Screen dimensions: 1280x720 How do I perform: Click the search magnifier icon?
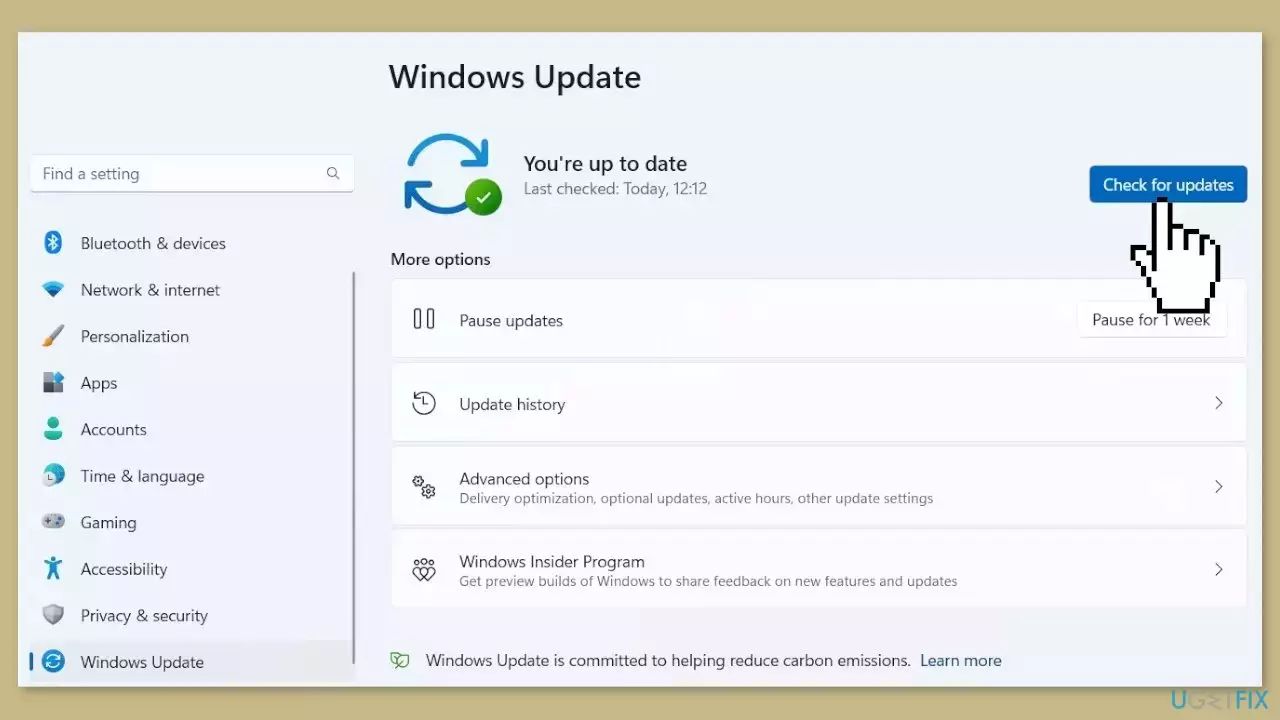click(333, 174)
